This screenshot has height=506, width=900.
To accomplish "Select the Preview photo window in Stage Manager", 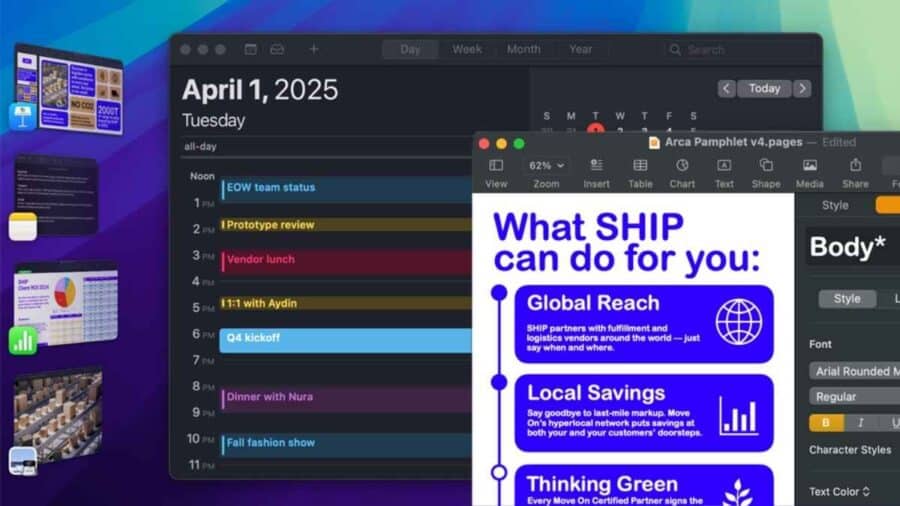I will (59, 414).
